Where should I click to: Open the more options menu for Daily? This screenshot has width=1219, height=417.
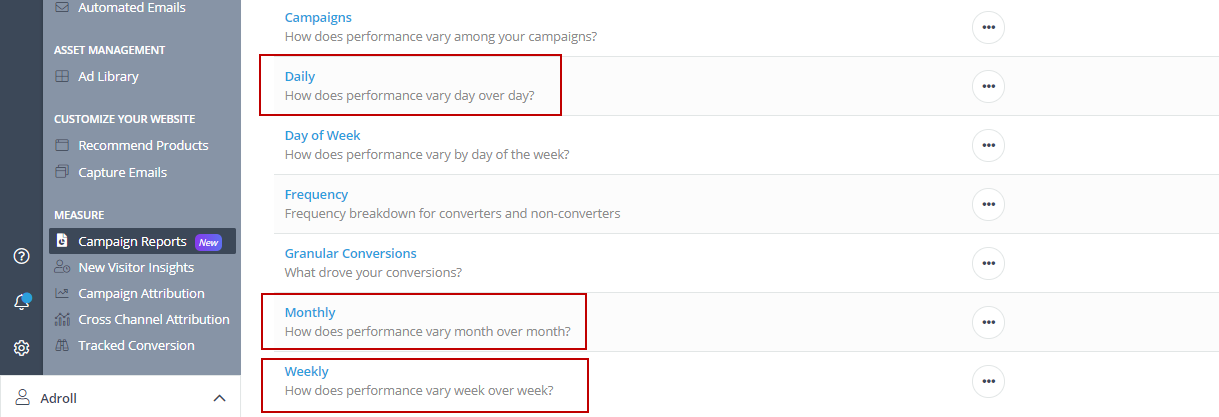coord(988,86)
